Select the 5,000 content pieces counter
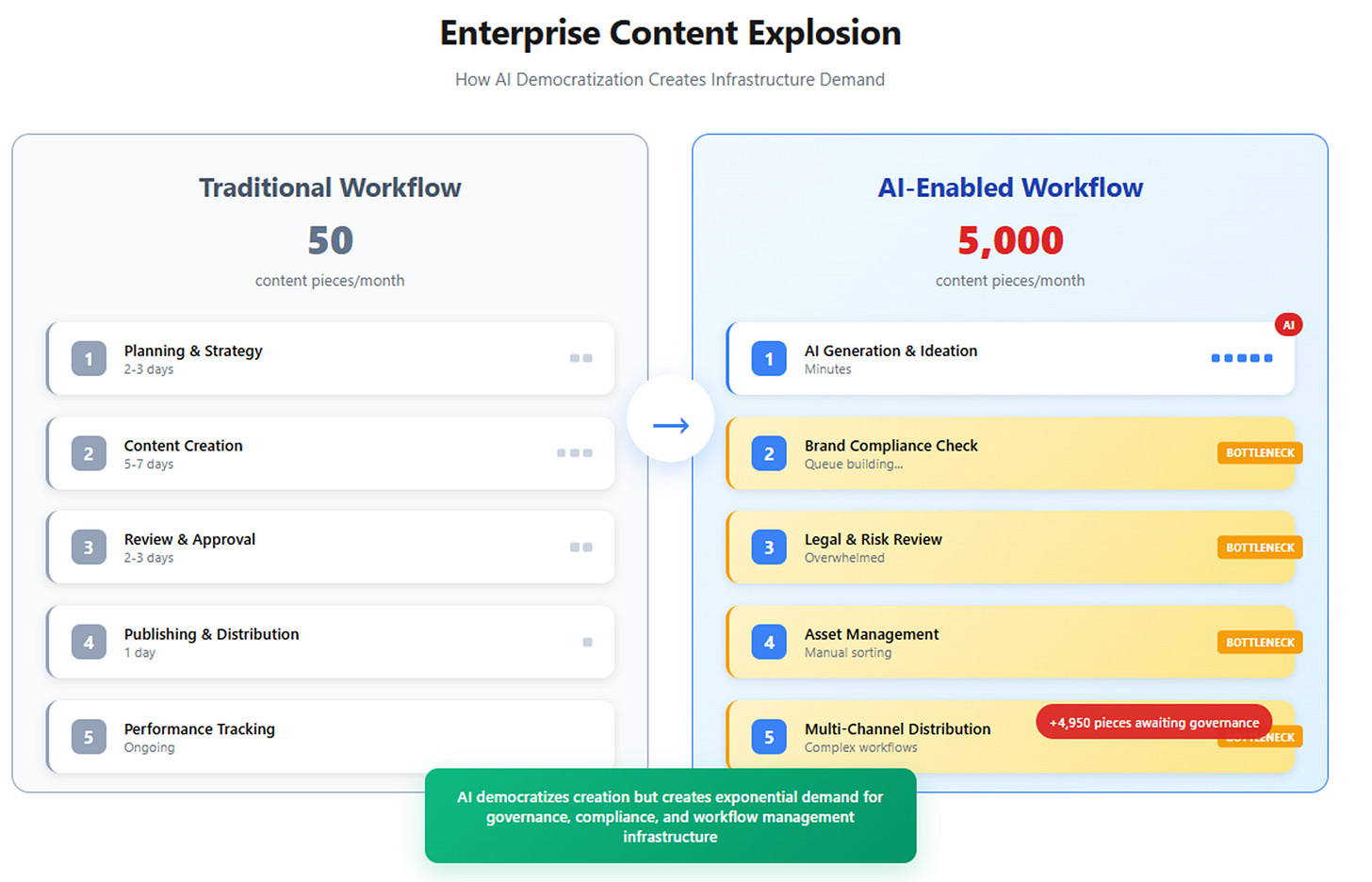Viewport: 1372px width, 882px height. (1009, 240)
